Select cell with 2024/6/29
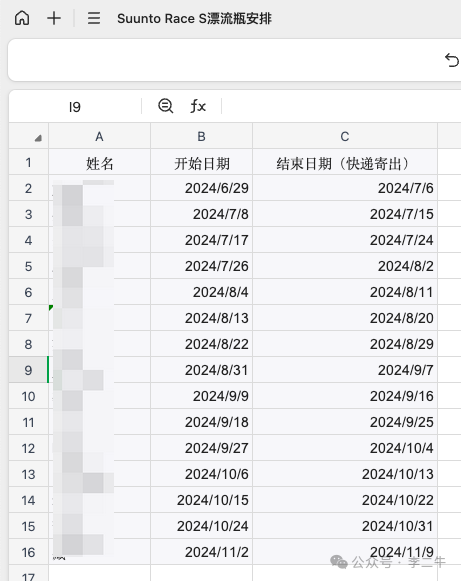Image resolution: width=461 pixels, height=581 pixels. [201, 188]
